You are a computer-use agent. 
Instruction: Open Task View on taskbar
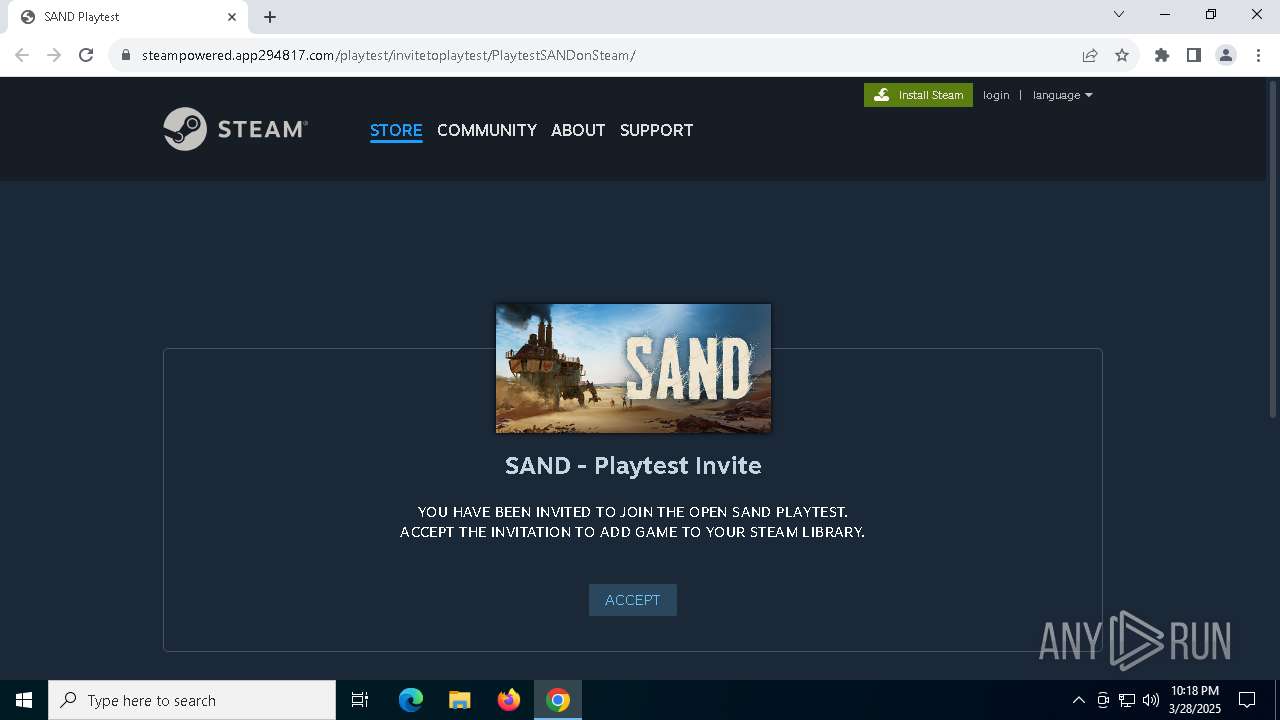360,700
